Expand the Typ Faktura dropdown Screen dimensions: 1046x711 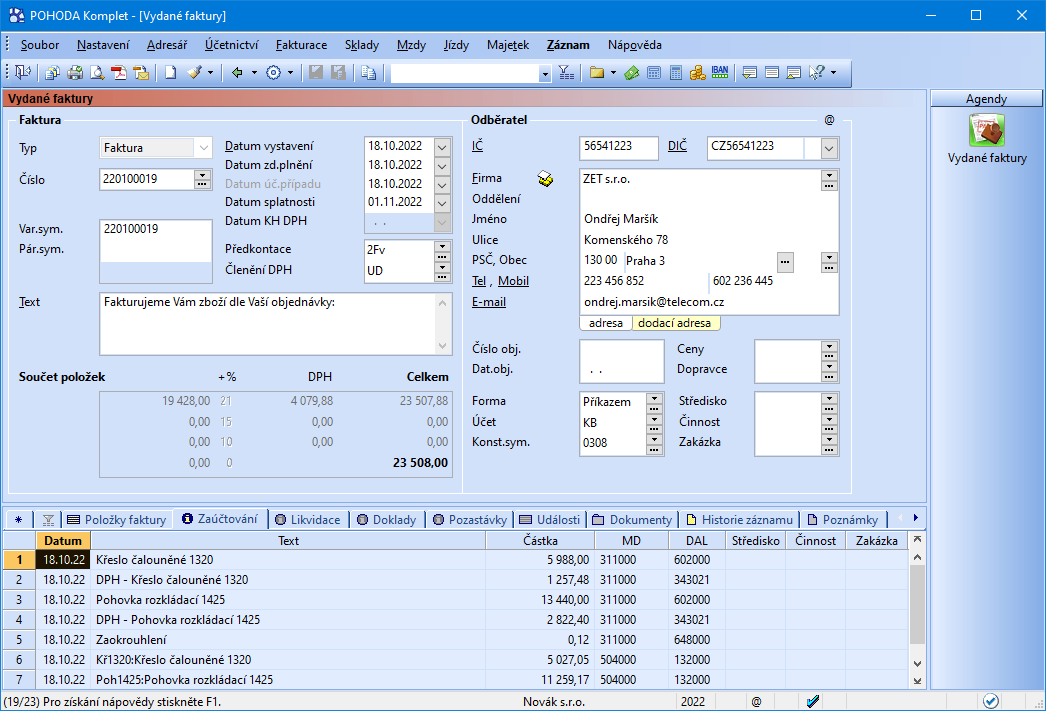point(203,147)
